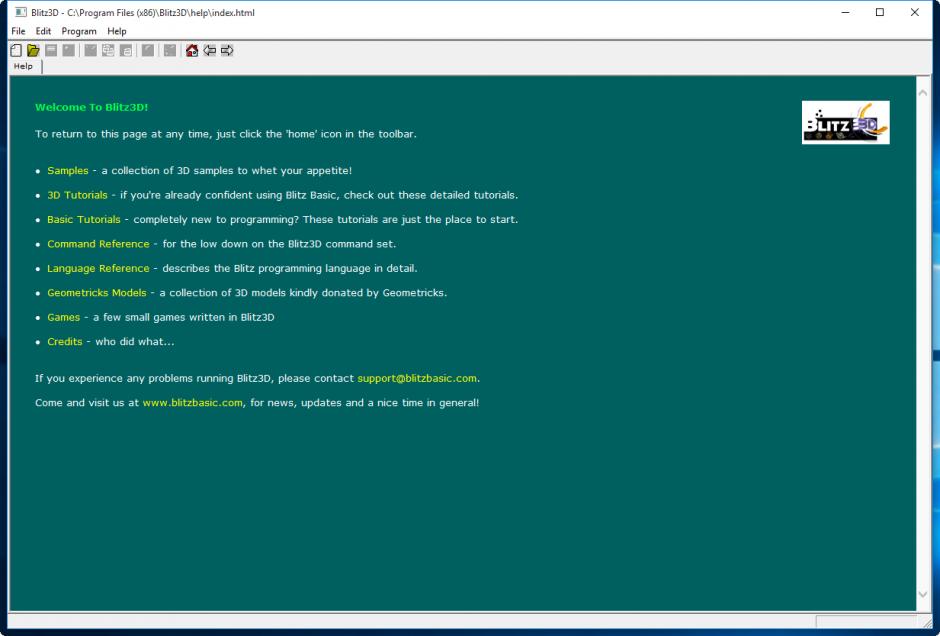Click the greyed Run program toolbar icon
The image size is (940, 636).
point(170,50)
